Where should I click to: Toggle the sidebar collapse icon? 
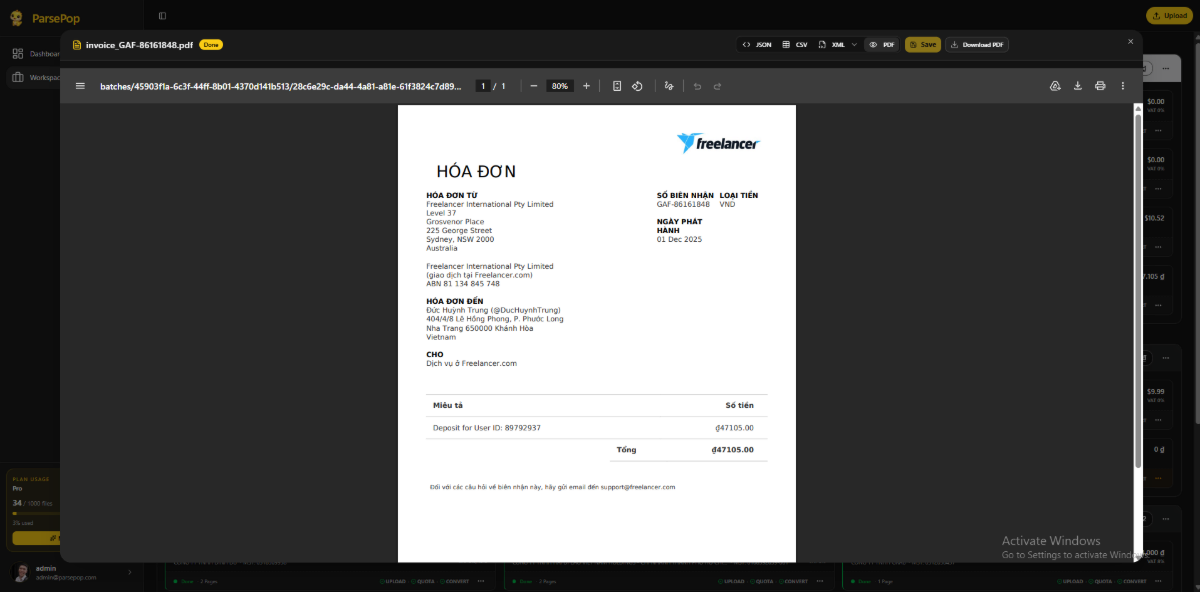tap(162, 15)
